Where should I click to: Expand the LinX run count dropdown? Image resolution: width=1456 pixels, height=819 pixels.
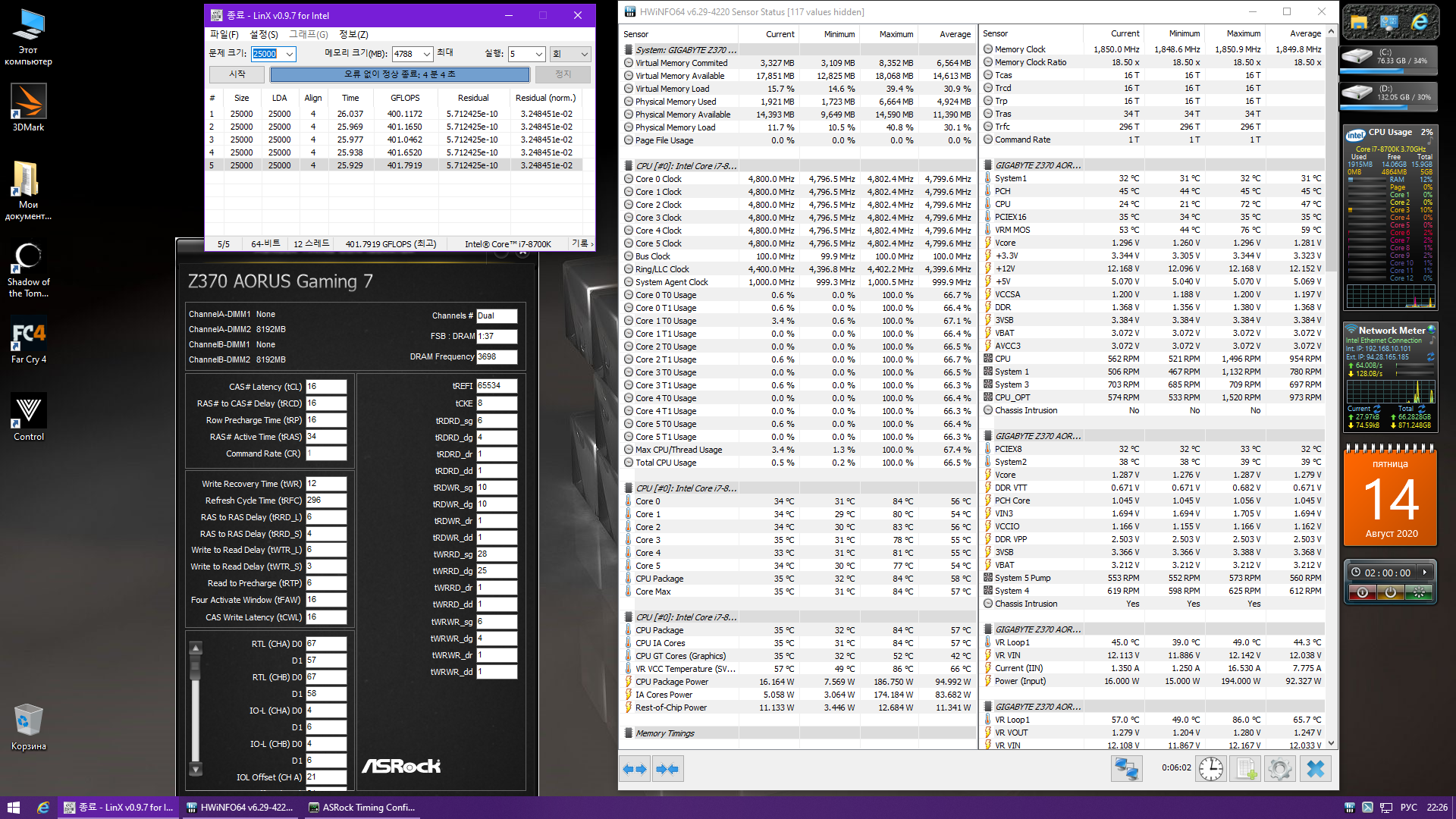[538, 54]
